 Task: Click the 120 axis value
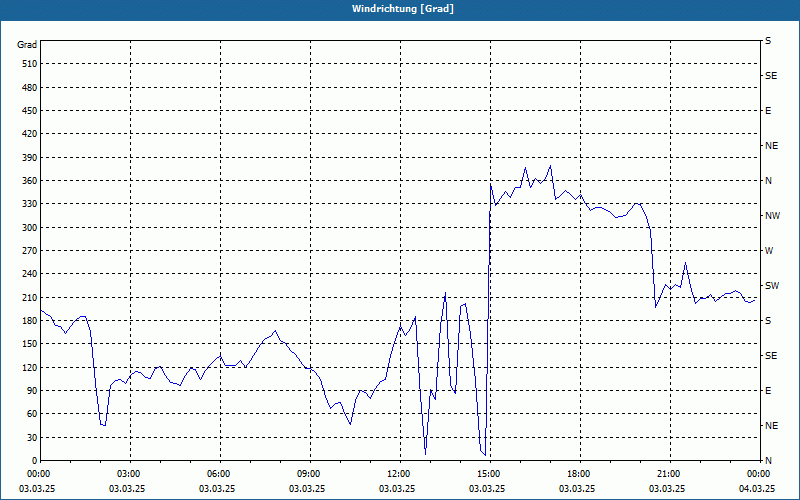click(30, 367)
